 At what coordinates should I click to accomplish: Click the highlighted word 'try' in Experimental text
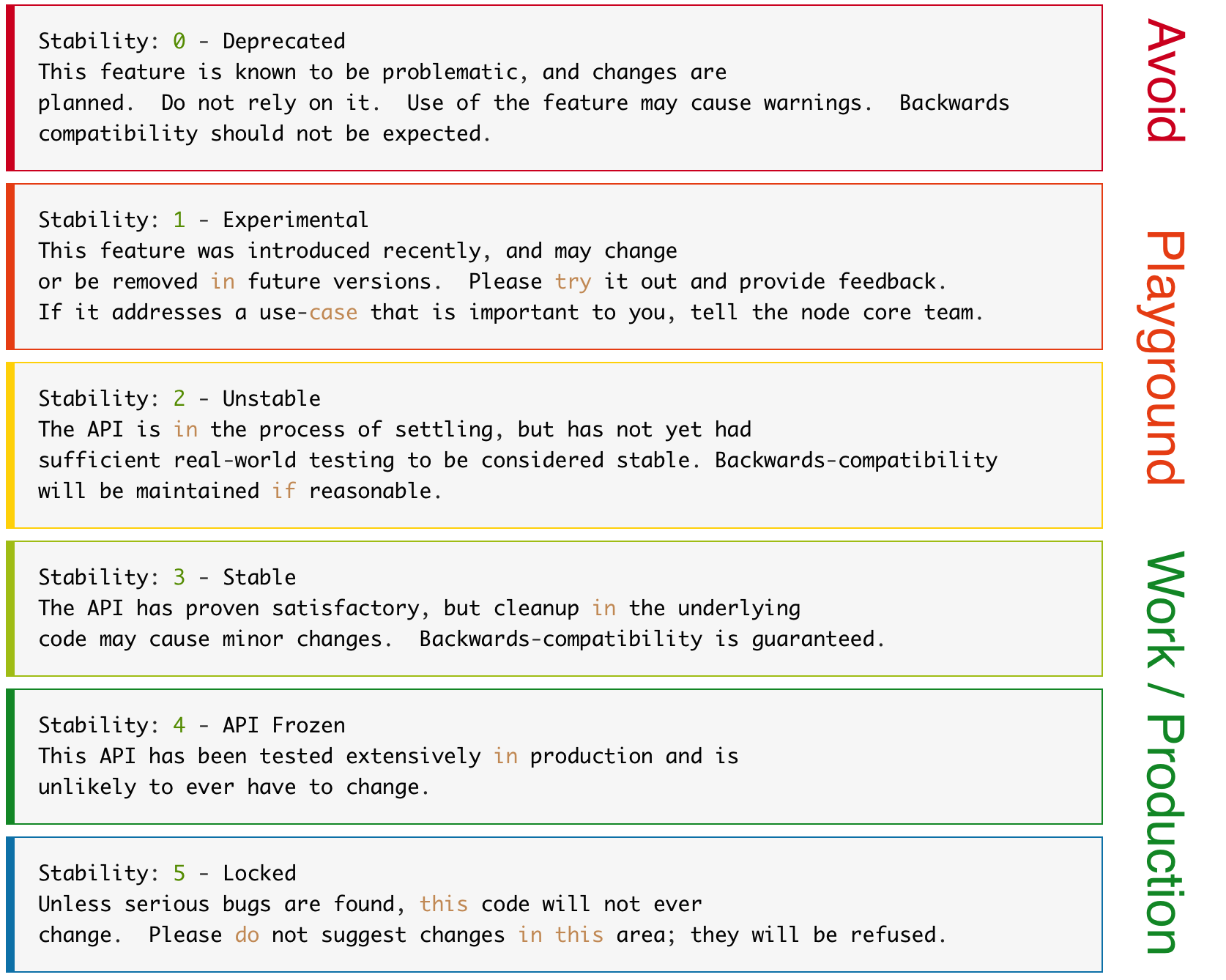(x=573, y=283)
